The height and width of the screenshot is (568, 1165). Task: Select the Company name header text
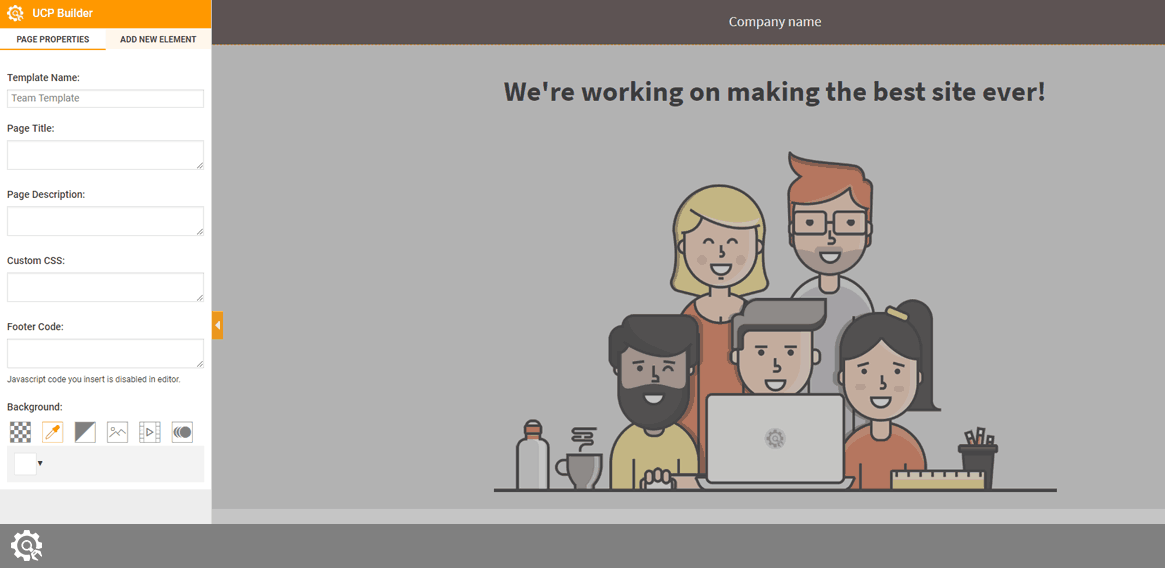coord(774,22)
